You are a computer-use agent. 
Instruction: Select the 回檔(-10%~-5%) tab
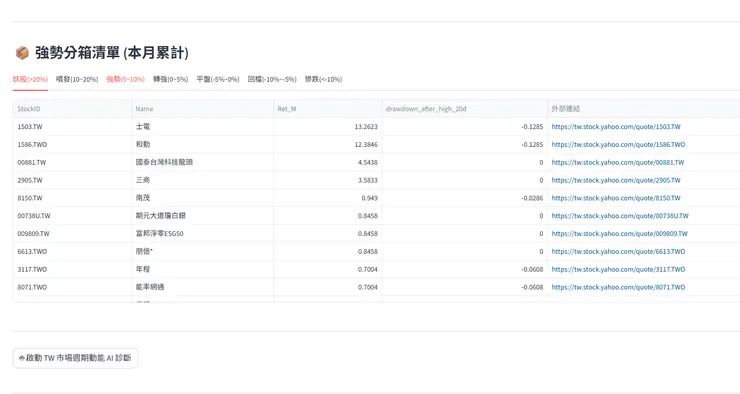[272, 79]
